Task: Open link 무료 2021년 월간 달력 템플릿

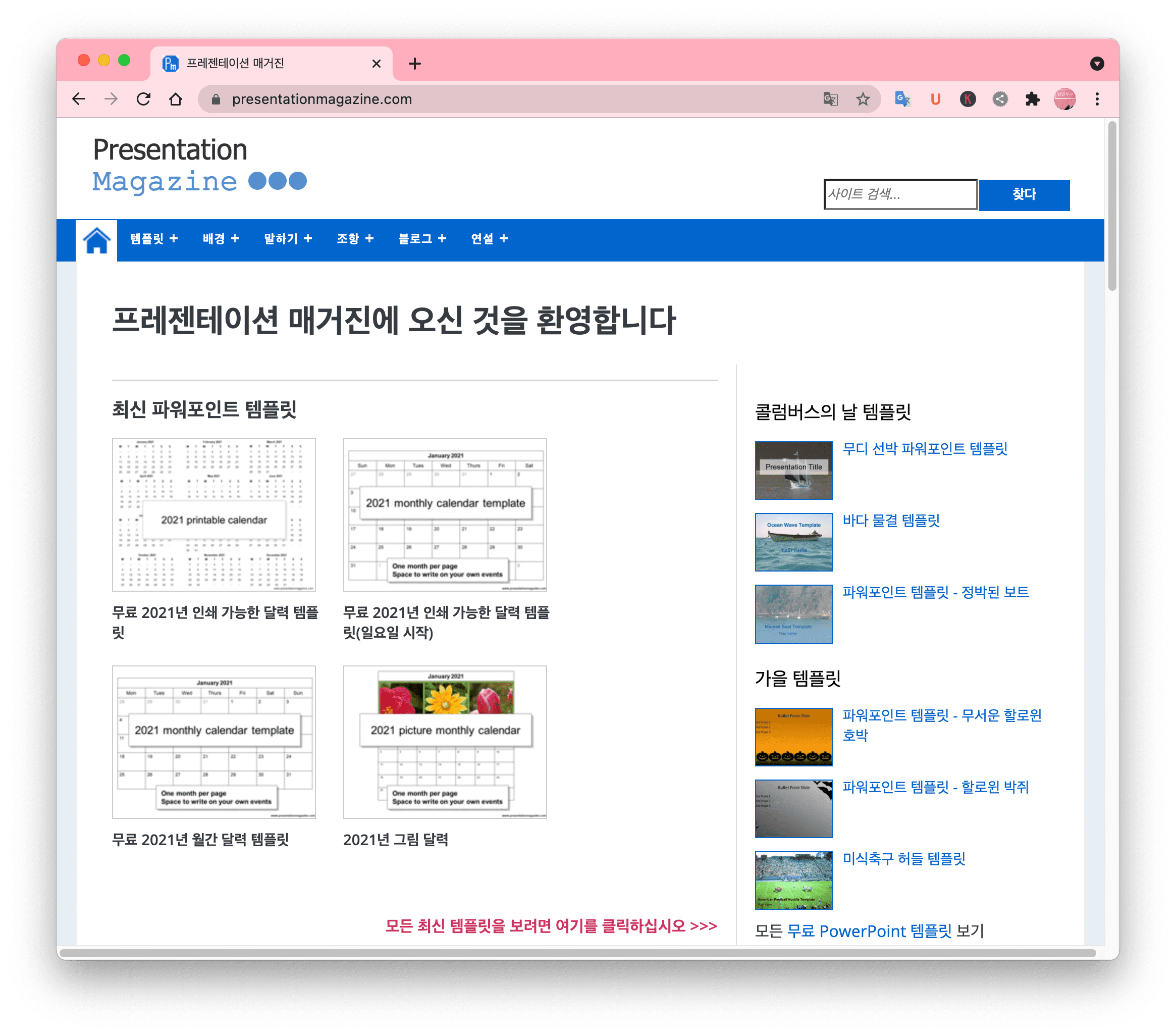Action: (200, 839)
